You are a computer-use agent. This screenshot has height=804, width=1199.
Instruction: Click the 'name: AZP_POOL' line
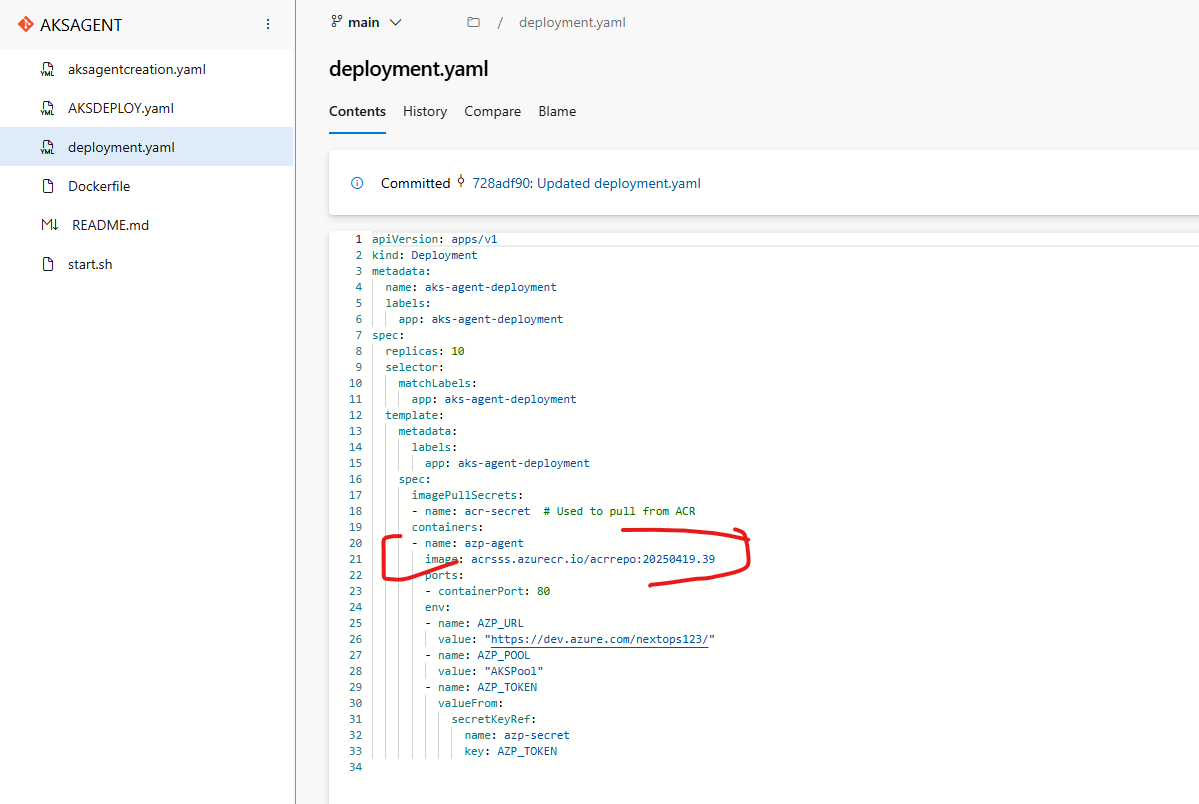click(477, 656)
